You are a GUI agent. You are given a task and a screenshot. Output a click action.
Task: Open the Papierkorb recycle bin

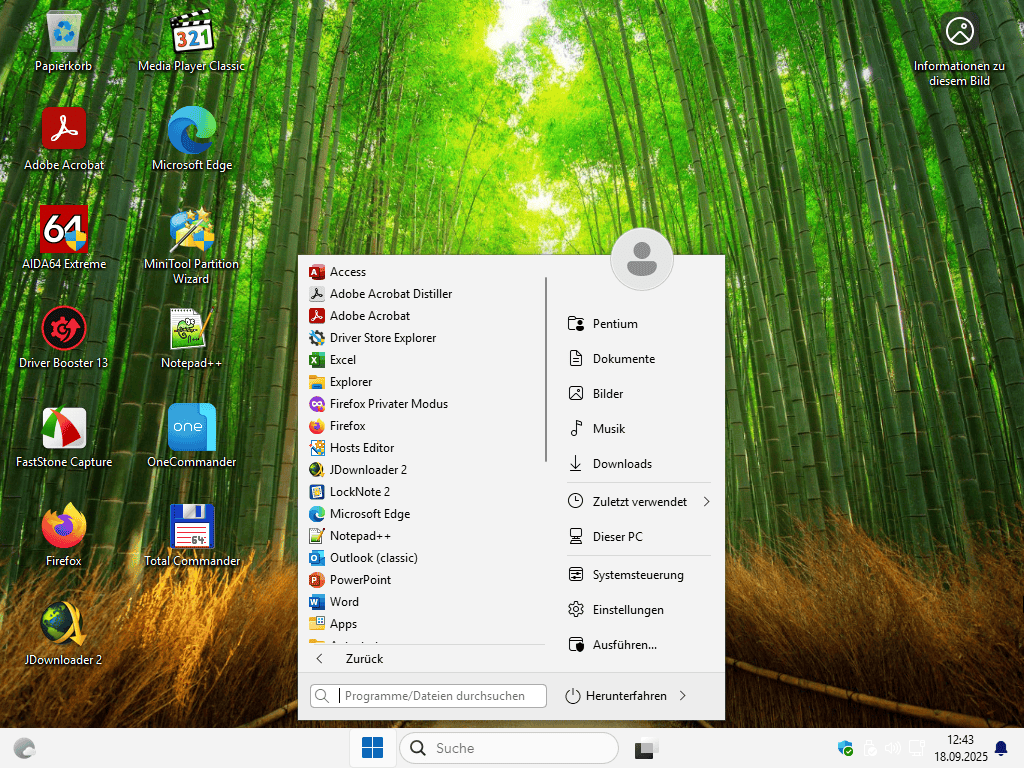coord(64,34)
